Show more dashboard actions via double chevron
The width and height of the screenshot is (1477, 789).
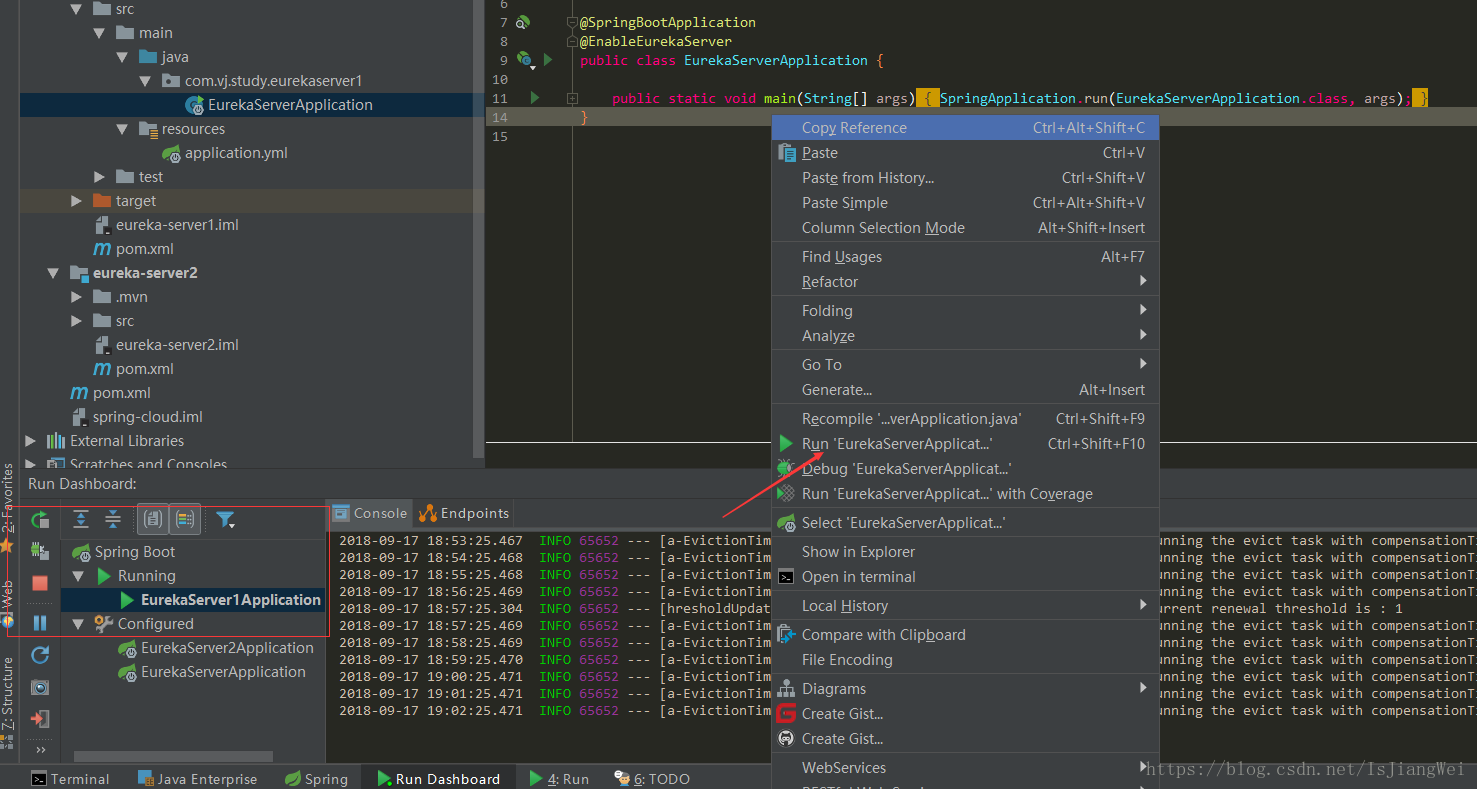[x=40, y=750]
